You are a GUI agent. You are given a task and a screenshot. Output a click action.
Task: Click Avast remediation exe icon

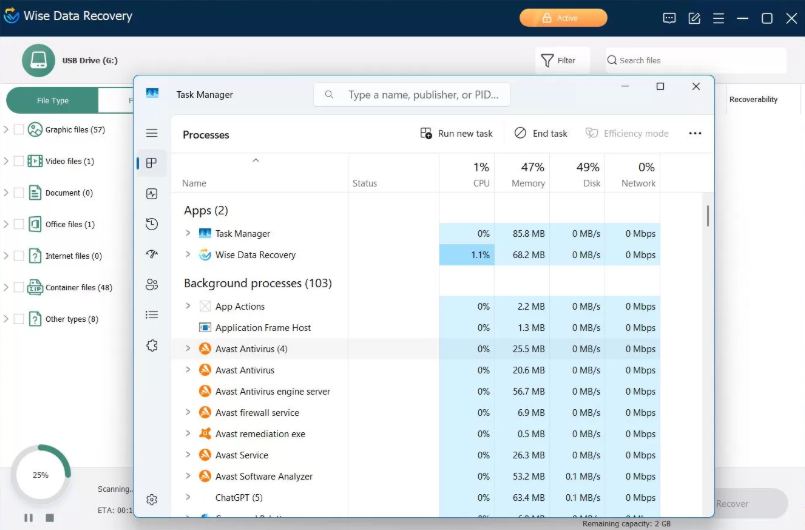point(205,434)
